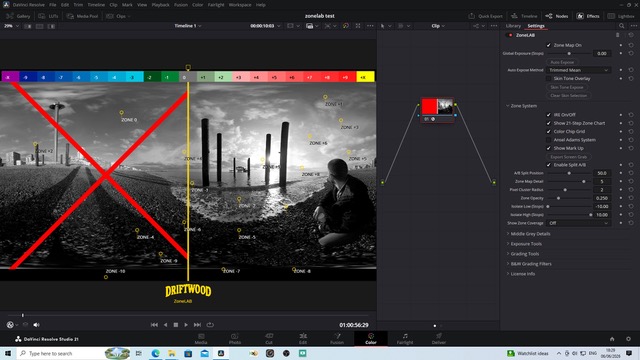Uncheck Zone Map On
Image resolution: width=640 pixels, height=360 pixels.
(549, 45)
